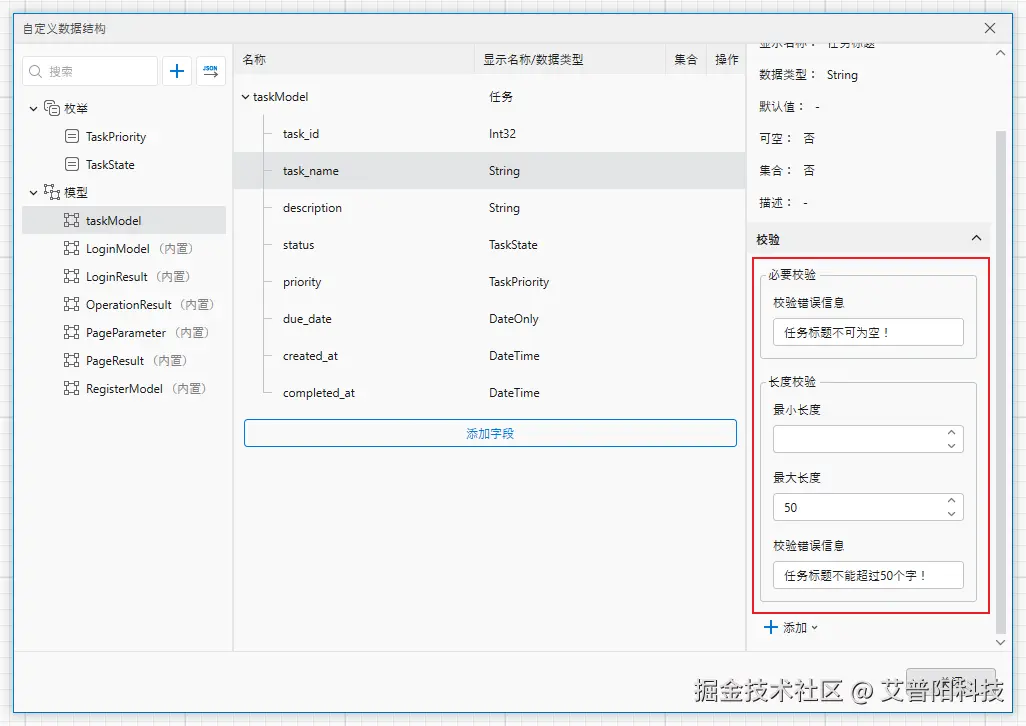Select the due_date field row
The image size is (1026, 726).
489,319
